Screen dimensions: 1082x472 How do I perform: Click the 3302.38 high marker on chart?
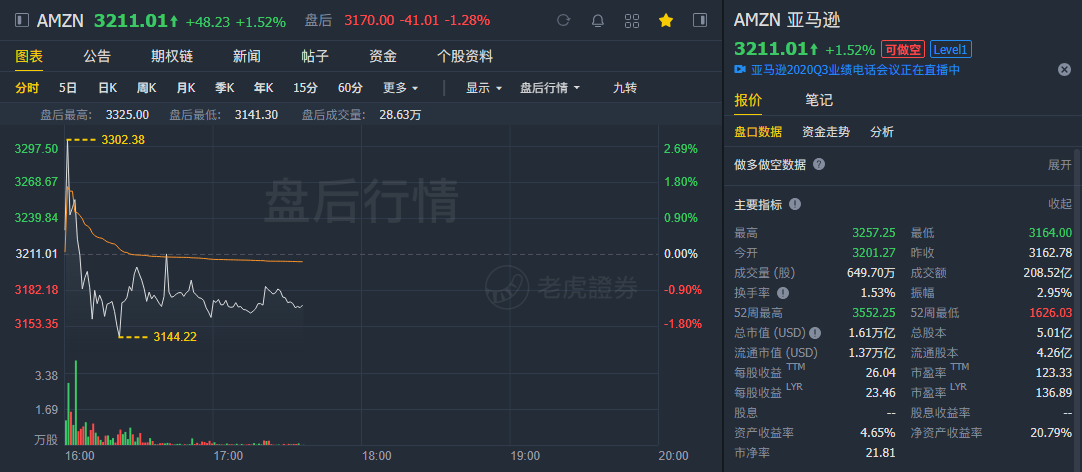pos(123,139)
